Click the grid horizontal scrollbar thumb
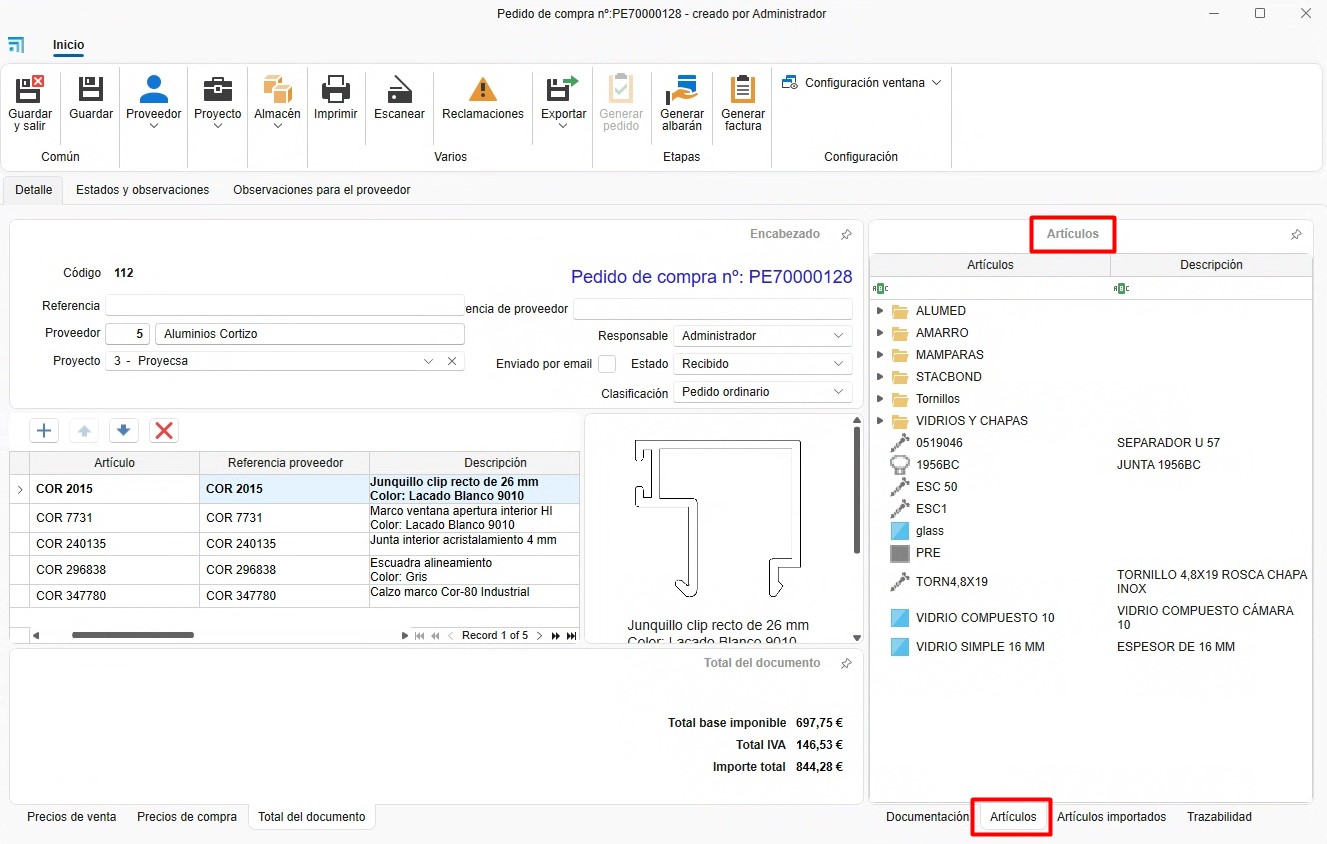This screenshot has height=844, width=1327. [132, 636]
